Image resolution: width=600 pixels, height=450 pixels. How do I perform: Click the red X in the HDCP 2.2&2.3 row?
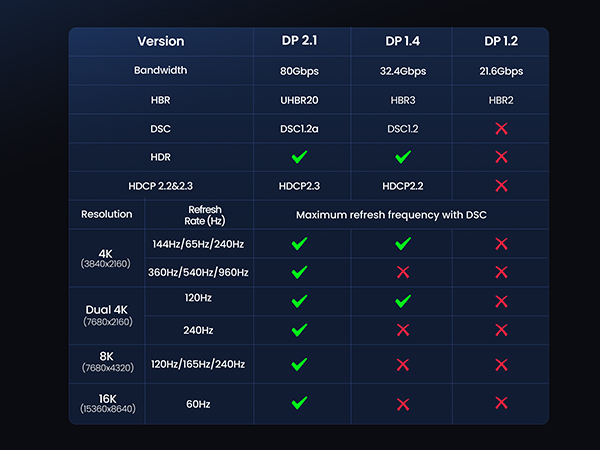(x=501, y=186)
